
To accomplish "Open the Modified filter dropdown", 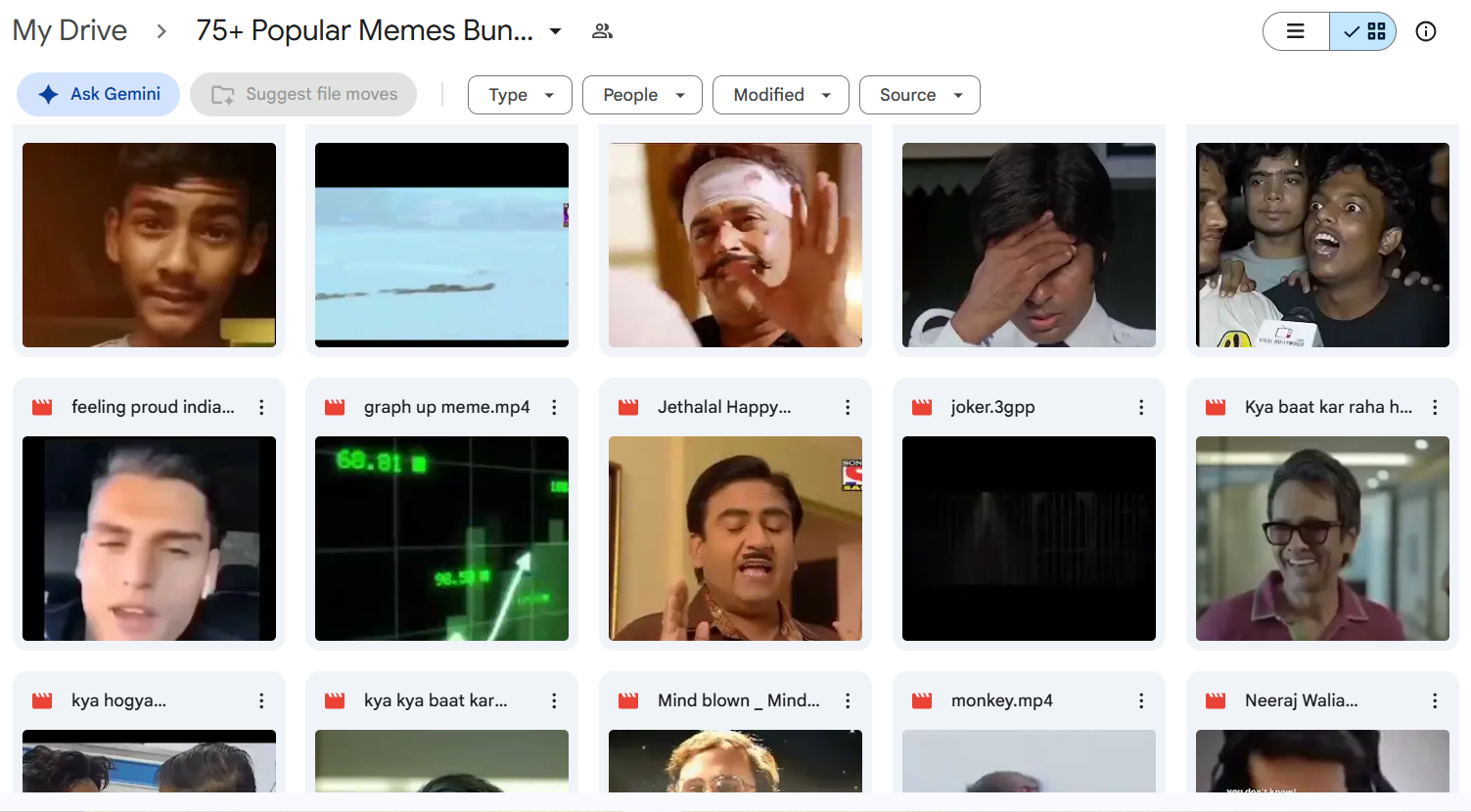I will 781,95.
